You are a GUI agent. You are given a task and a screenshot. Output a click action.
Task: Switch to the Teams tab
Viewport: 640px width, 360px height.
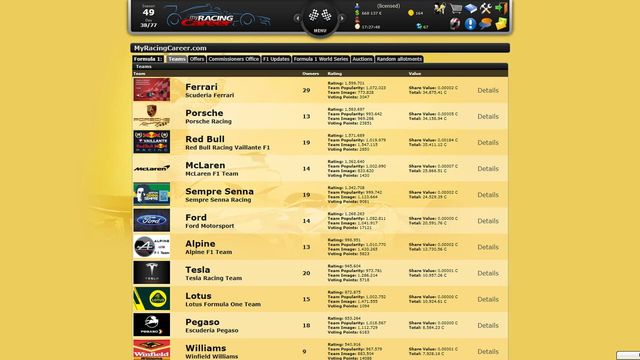click(177, 59)
